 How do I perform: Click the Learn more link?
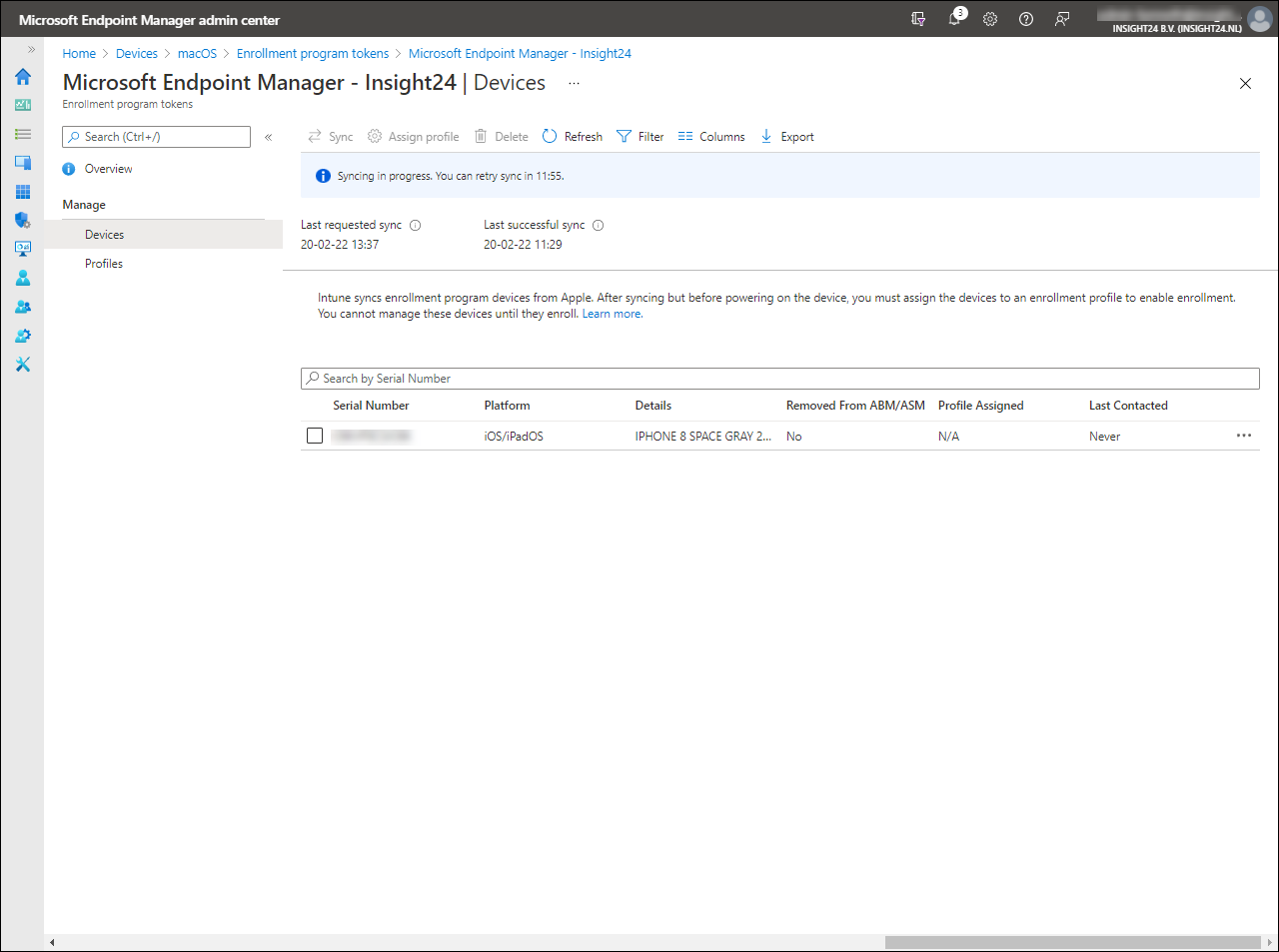[612, 314]
